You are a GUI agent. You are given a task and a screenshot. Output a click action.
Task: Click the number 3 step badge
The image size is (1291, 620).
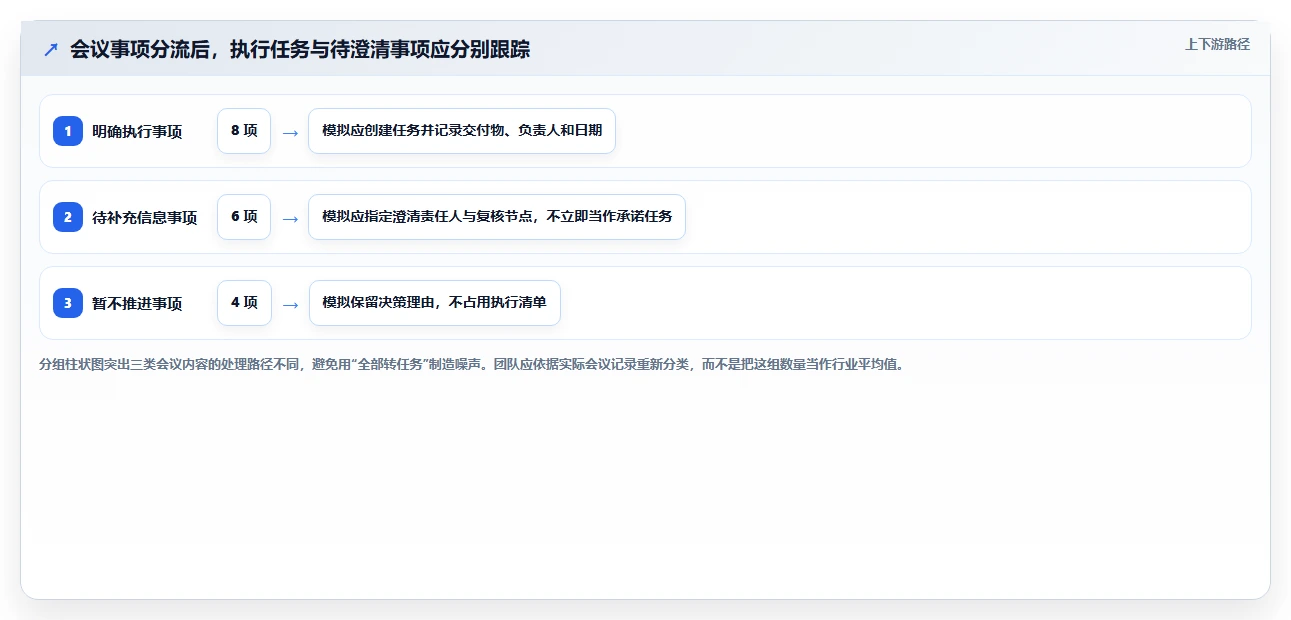tap(68, 303)
